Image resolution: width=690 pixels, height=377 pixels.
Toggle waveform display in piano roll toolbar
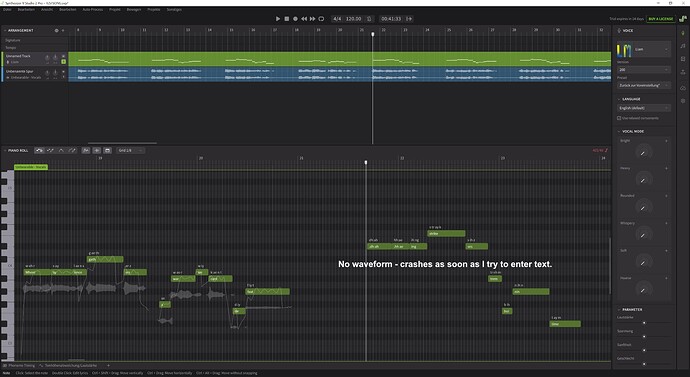pos(86,150)
